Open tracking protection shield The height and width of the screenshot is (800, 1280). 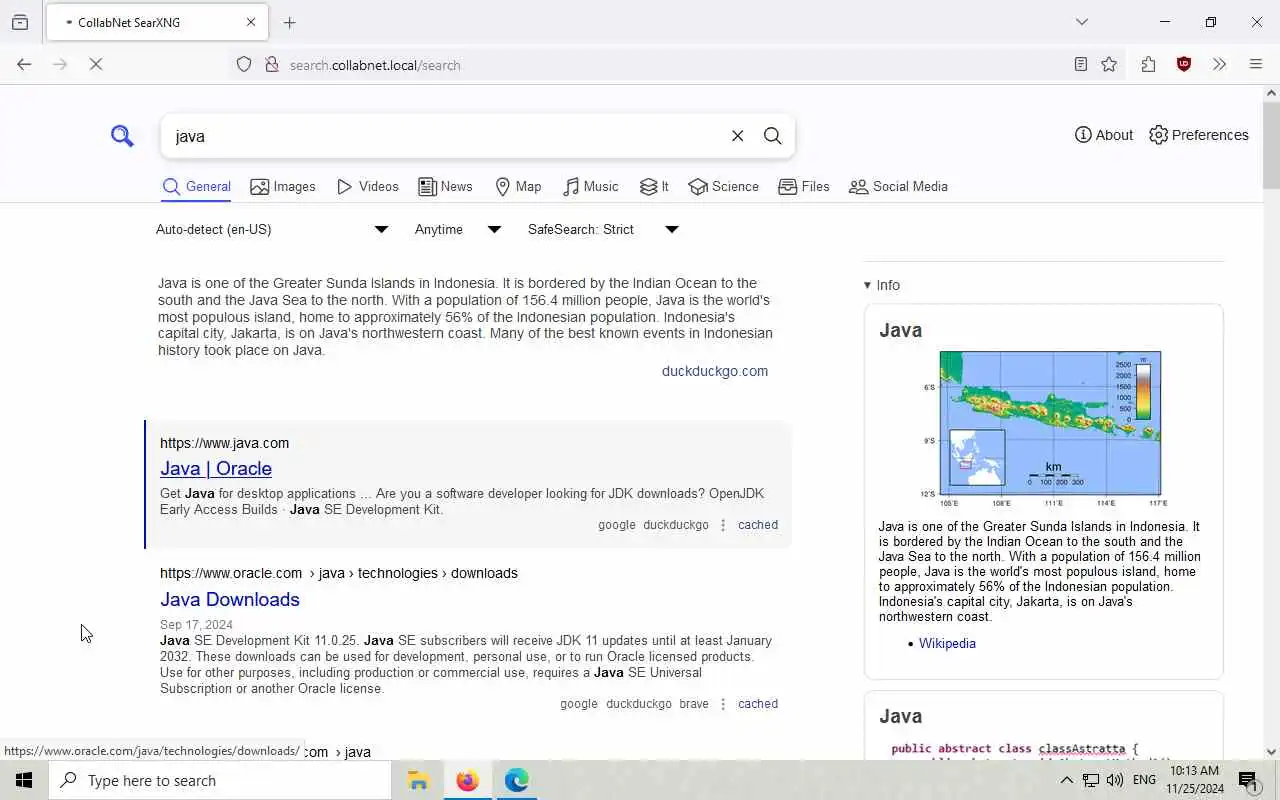point(244,64)
